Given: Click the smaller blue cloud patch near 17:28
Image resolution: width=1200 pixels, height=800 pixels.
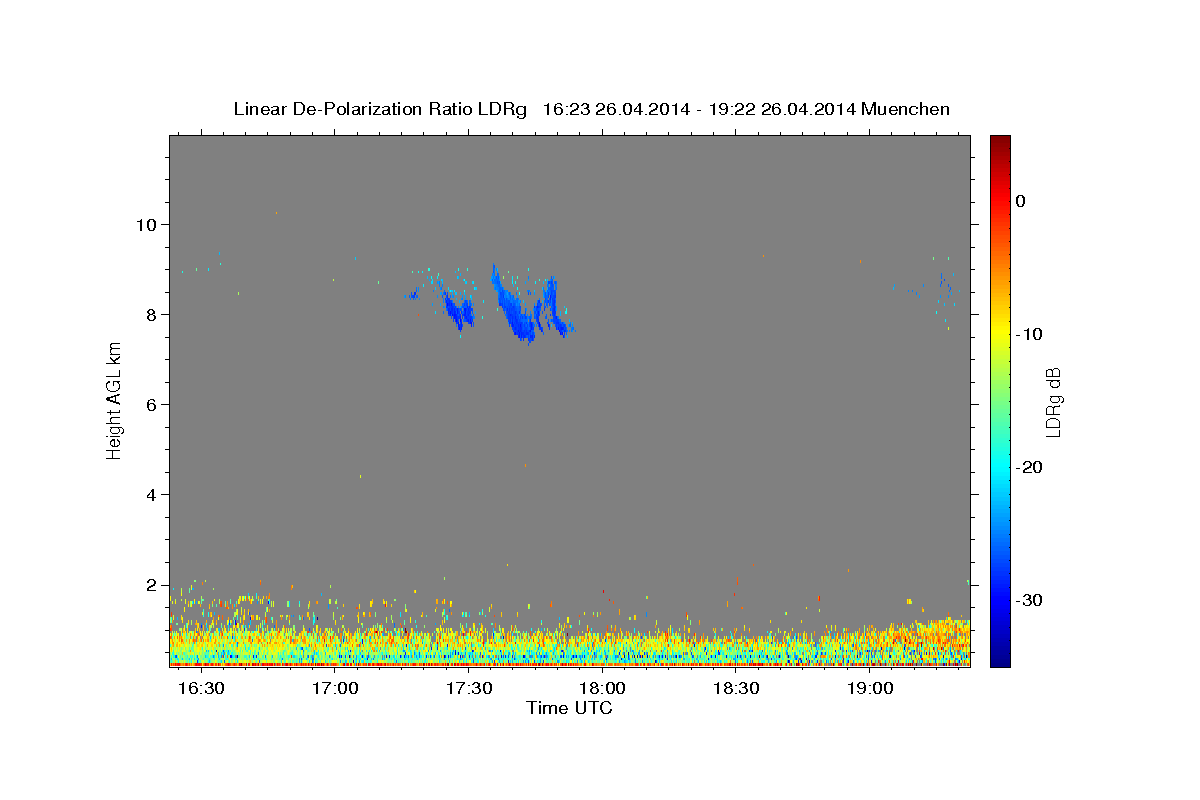Looking at the screenshot, I should (458, 308).
